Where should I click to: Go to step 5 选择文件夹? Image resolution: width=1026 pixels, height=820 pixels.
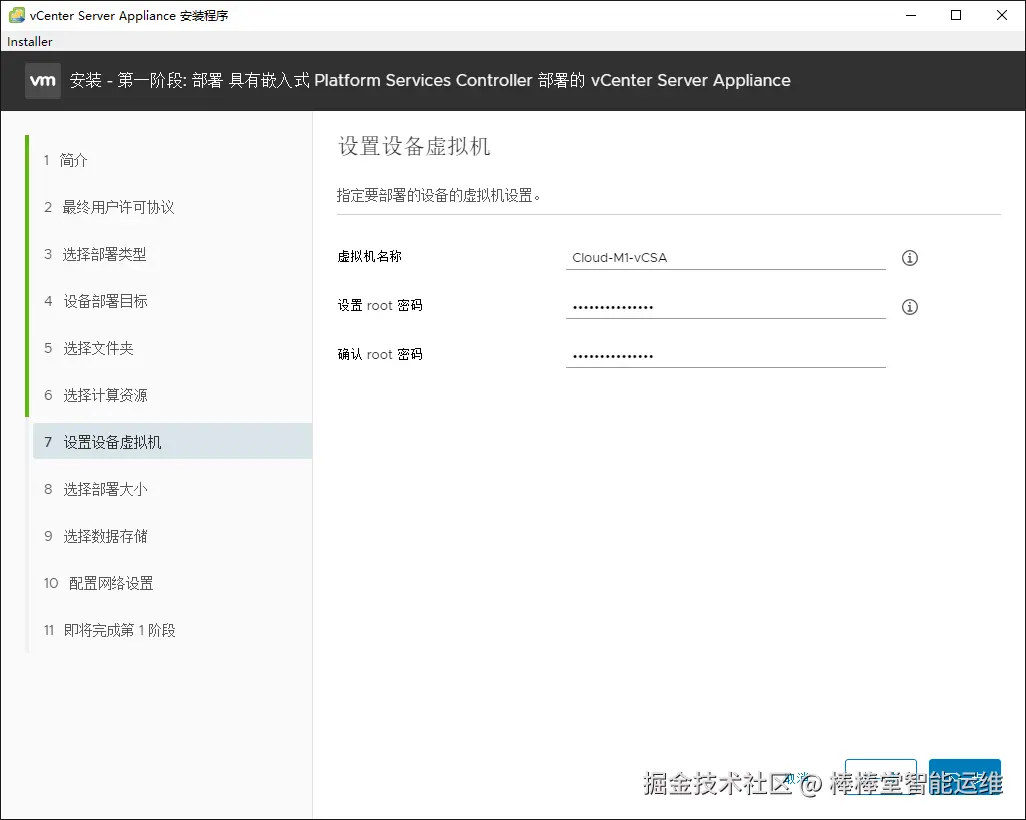(88, 349)
